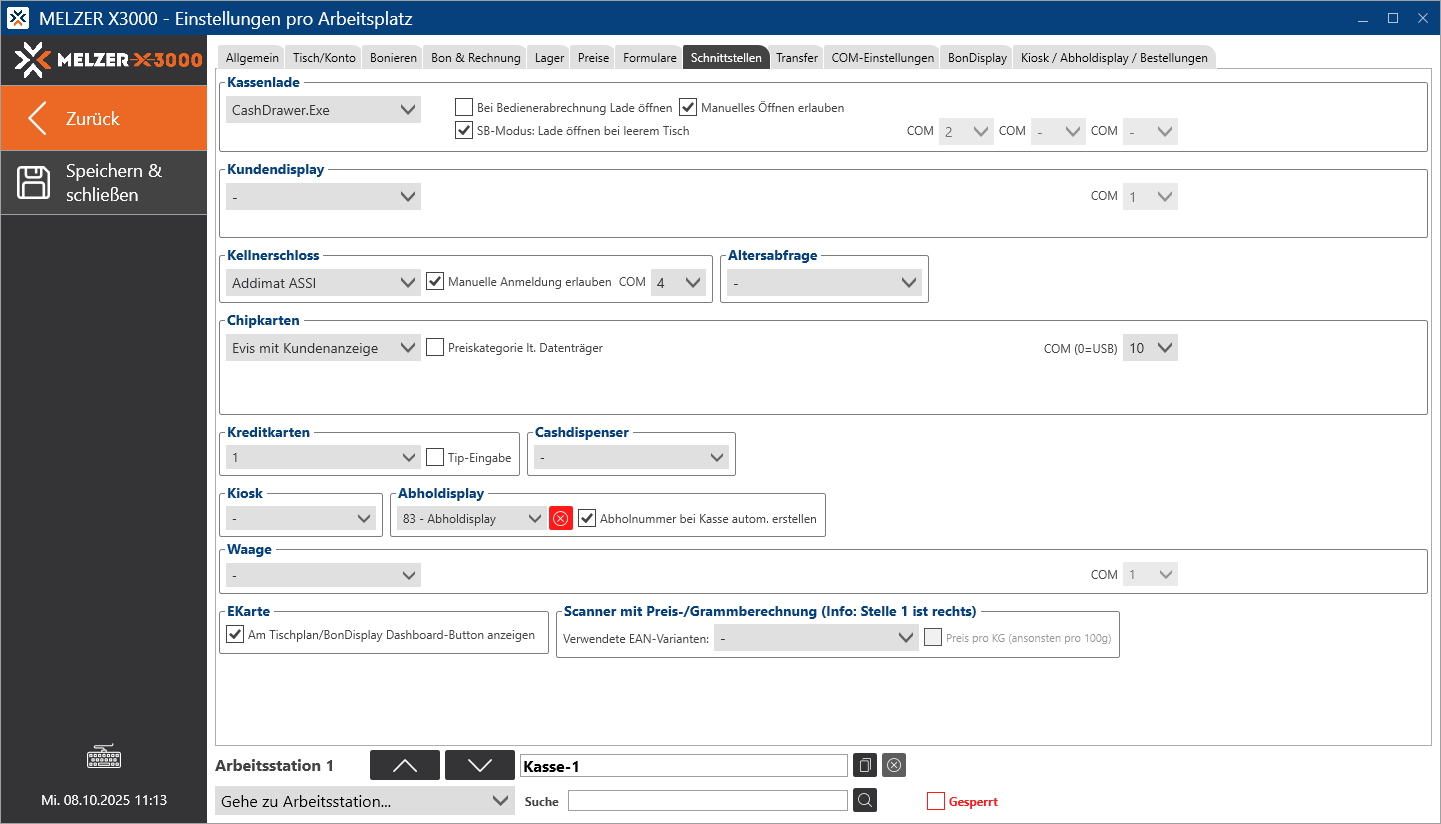This screenshot has width=1441, height=824.
Task: Toggle Abholnummer bei Kasse autom. erstellen
Action: [x=587, y=518]
